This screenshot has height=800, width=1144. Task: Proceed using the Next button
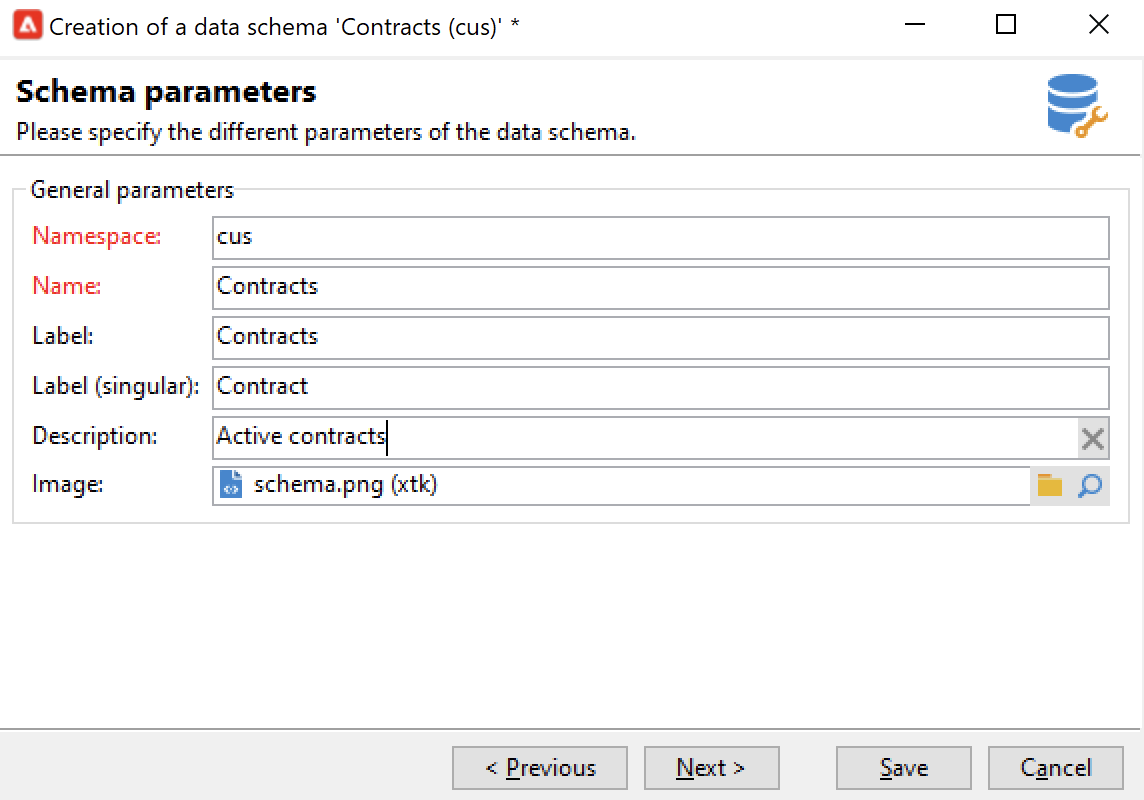[x=711, y=768]
